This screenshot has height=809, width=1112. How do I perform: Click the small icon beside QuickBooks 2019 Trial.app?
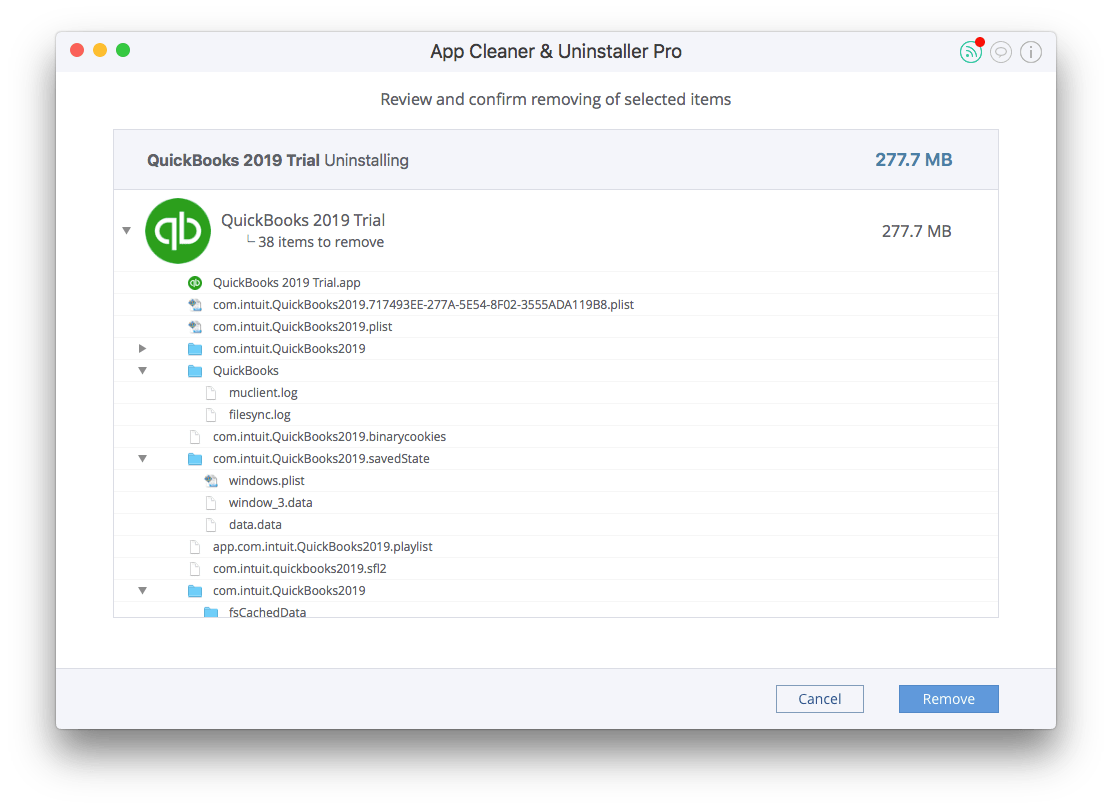click(x=195, y=283)
